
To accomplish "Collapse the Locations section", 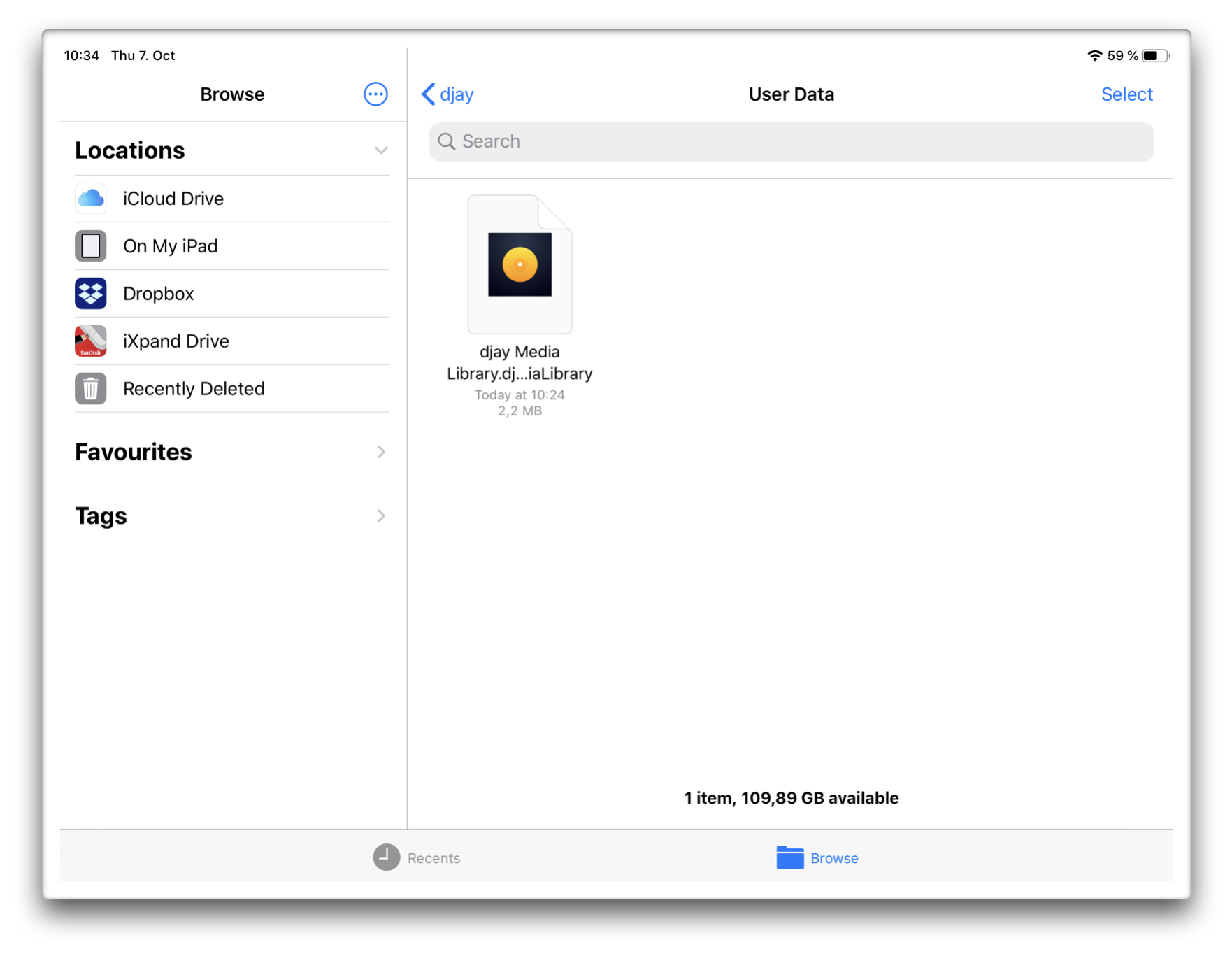I will 380,150.
